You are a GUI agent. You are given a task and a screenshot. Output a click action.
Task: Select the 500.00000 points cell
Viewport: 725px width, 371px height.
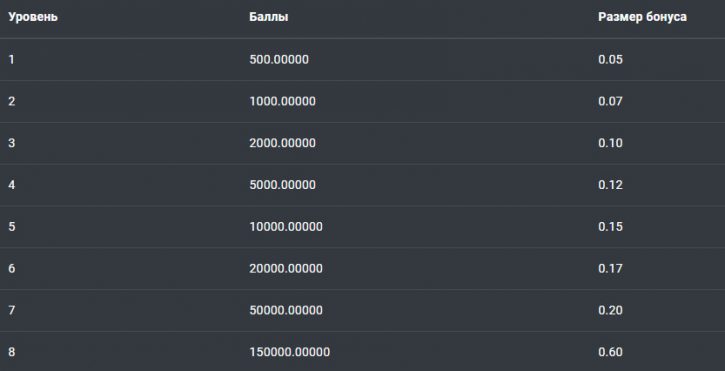tap(279, 60)
